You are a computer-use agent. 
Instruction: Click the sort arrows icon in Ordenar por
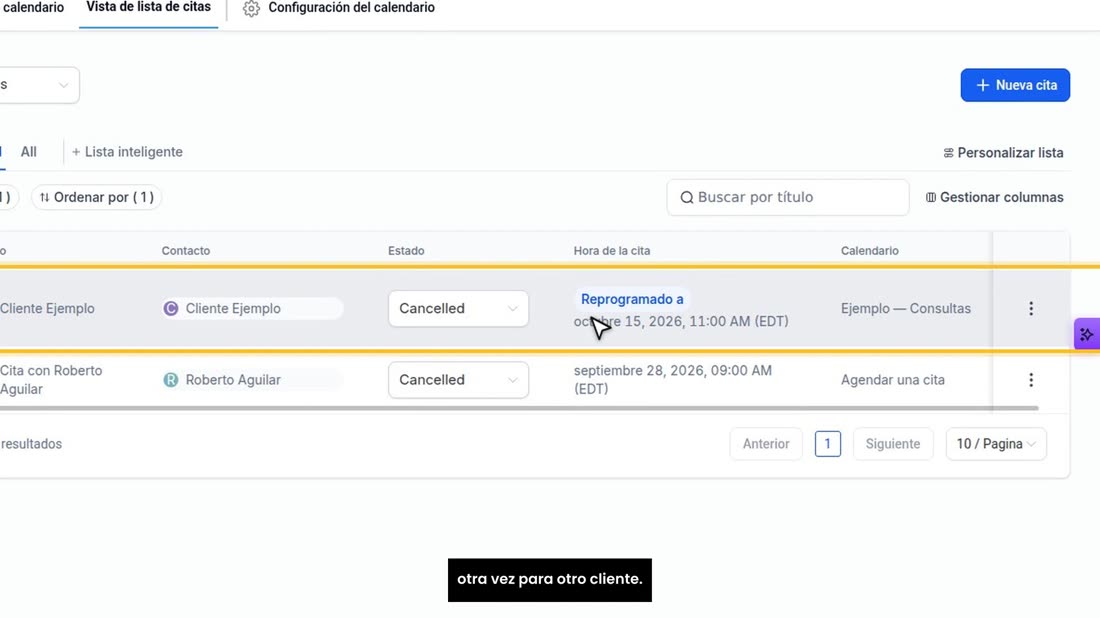click(x=44, y=198)
